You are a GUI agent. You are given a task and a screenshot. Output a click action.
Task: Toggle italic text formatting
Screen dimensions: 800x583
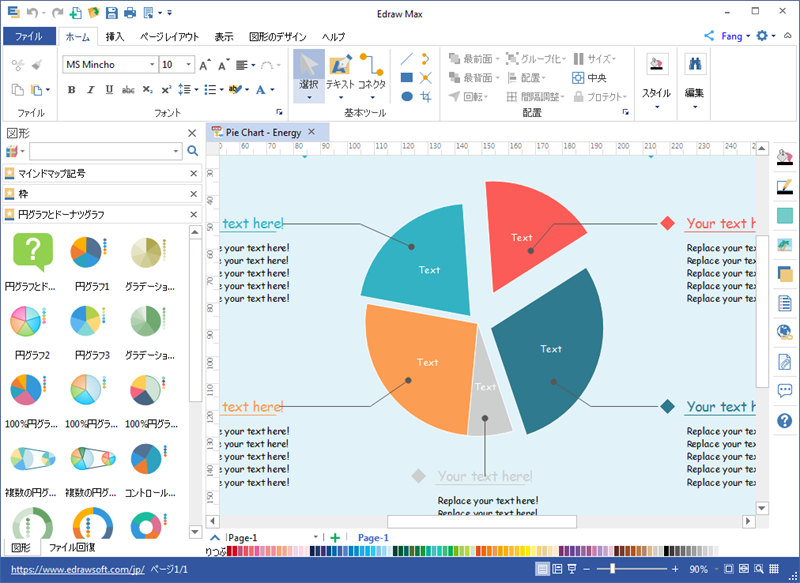point(90,90)
